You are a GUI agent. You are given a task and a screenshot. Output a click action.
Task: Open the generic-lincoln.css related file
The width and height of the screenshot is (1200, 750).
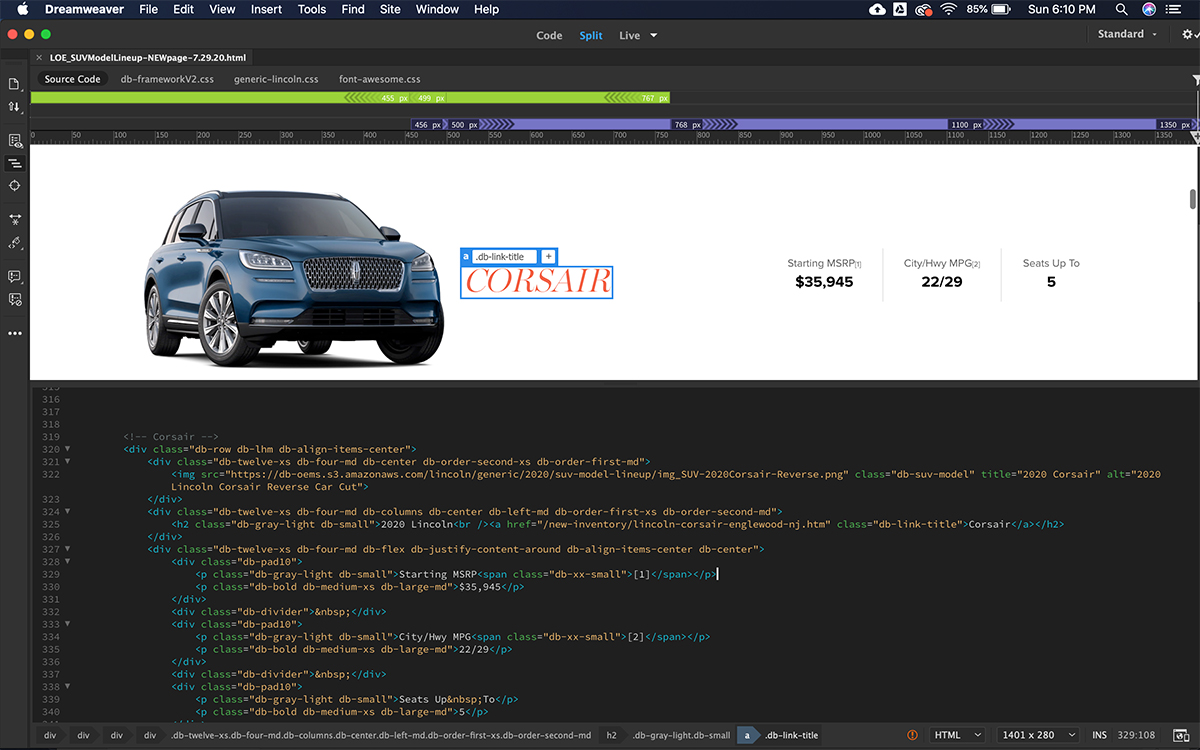tap(276, 79)
